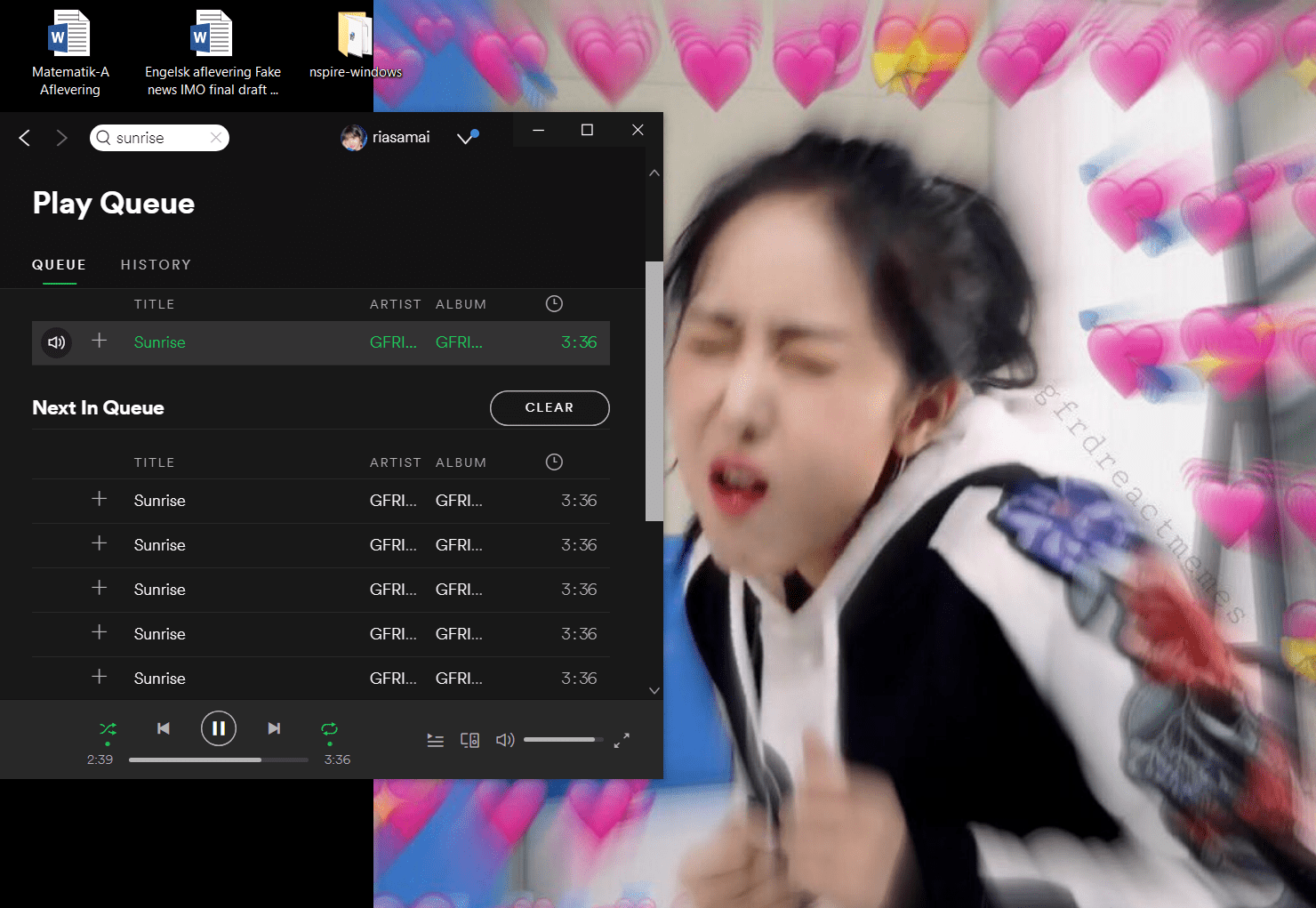Click the ALBUM column header under Next In Queue
The width and height of the screenshot is (1316, 908).
[x=461, y=462]
